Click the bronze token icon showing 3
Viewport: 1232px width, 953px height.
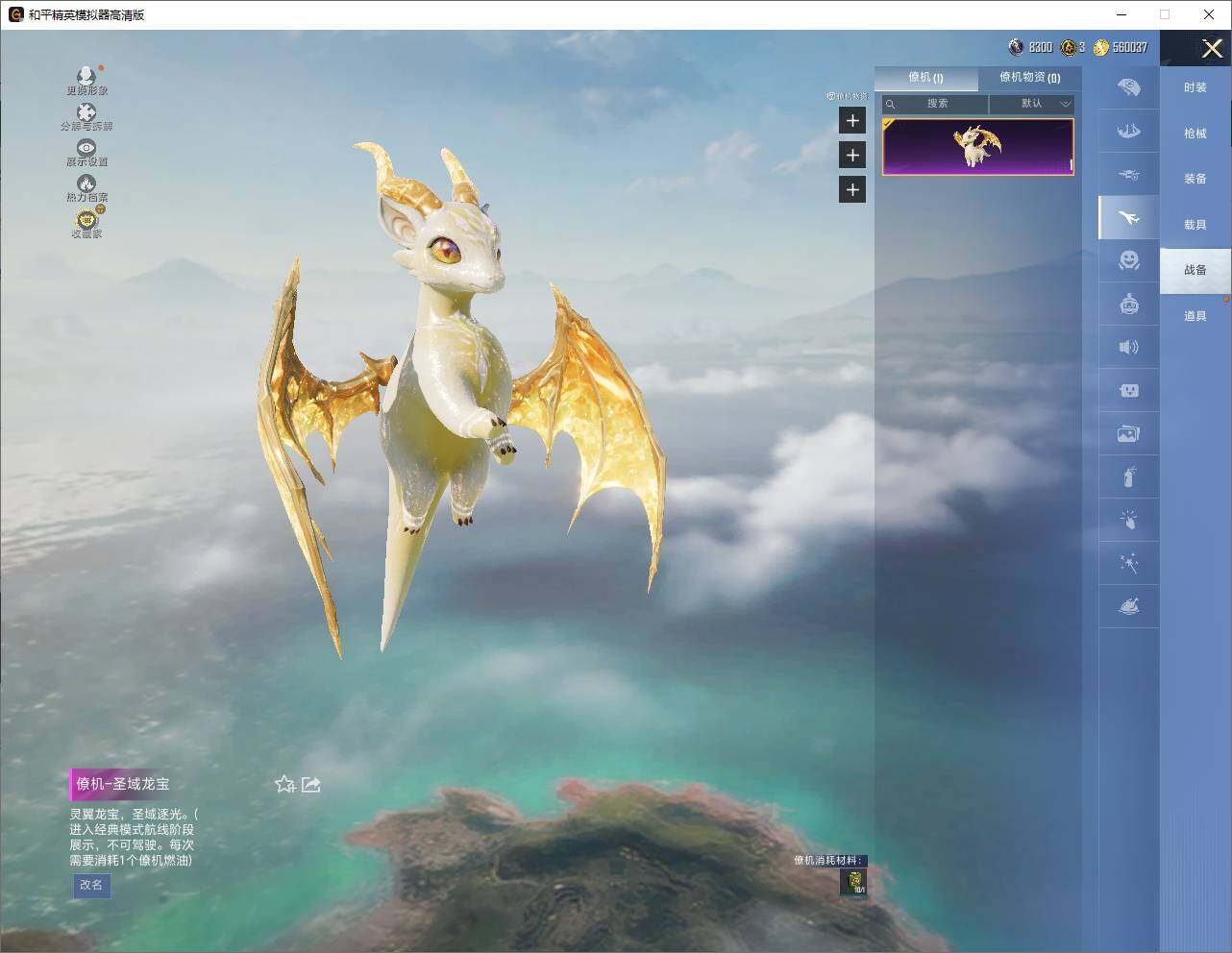point(1068,47)
